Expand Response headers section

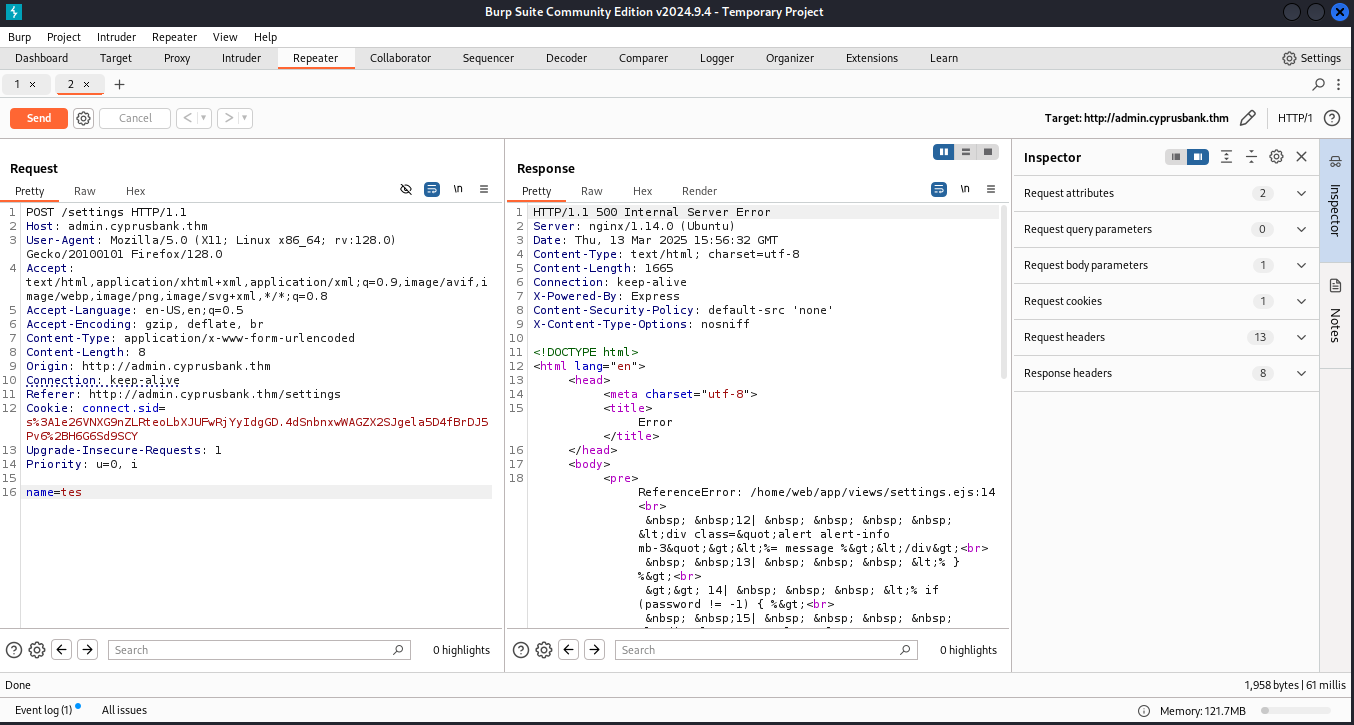click(x=1166, y=373)
